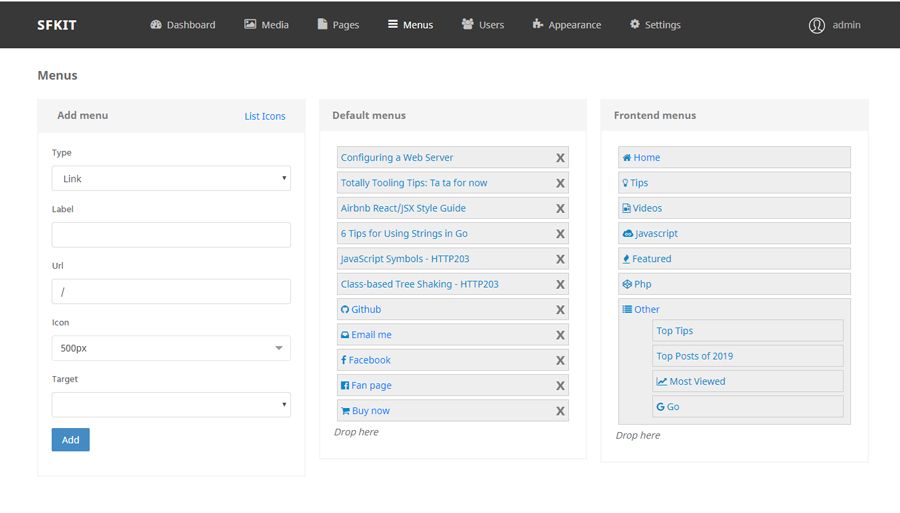Image resolution: width=900 pixels, height=513 pixels.
Task: Remove the Github menu item with X
Action: point(560,310)
